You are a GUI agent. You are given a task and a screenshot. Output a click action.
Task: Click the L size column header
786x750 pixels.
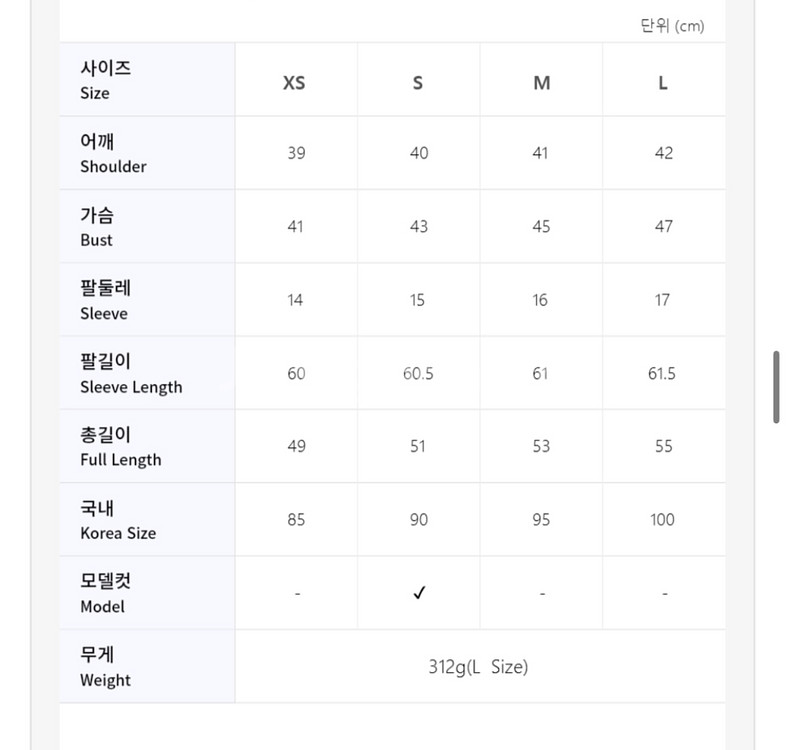point(663,83)
